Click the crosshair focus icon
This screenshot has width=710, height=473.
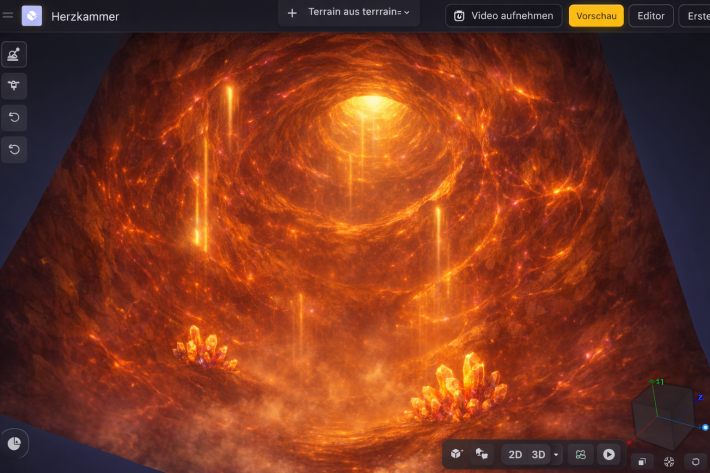point(669,462)
